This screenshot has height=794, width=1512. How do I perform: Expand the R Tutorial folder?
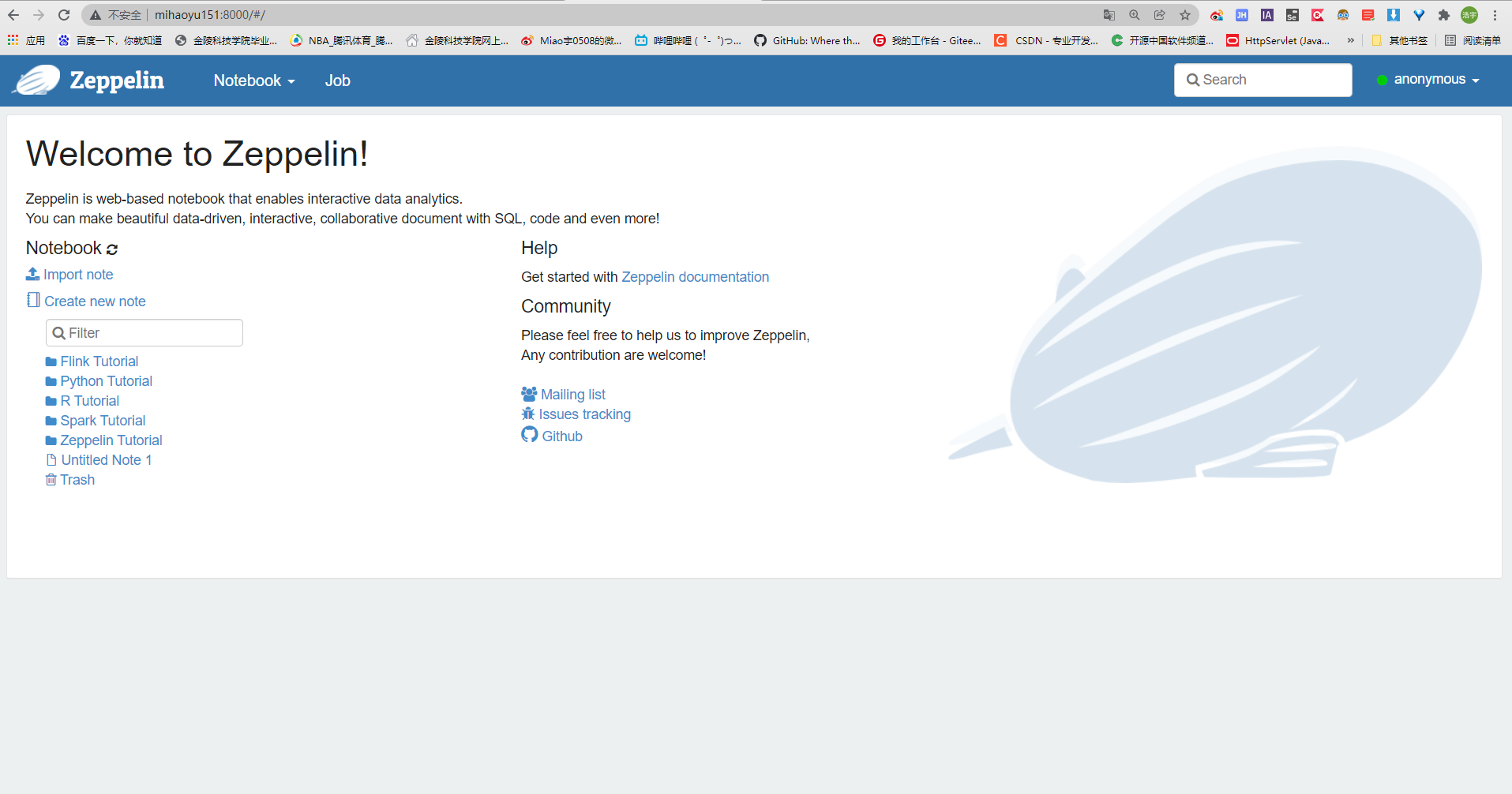pos(82,400)
